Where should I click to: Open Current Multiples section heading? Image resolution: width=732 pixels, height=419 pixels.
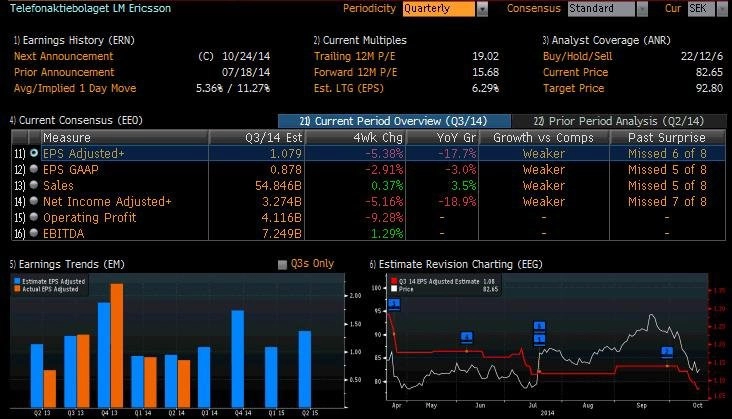(x=360, y=40)
